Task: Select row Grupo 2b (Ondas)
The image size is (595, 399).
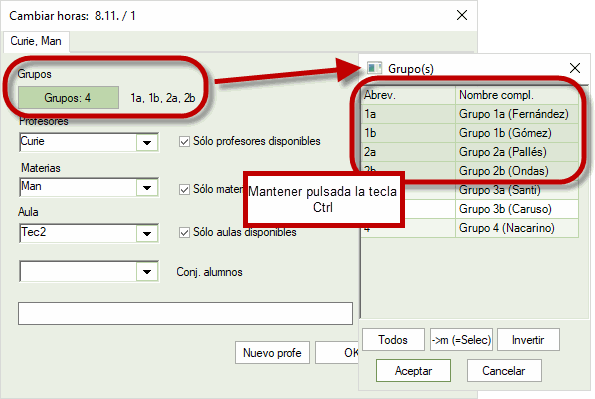Action: point(470,171)
